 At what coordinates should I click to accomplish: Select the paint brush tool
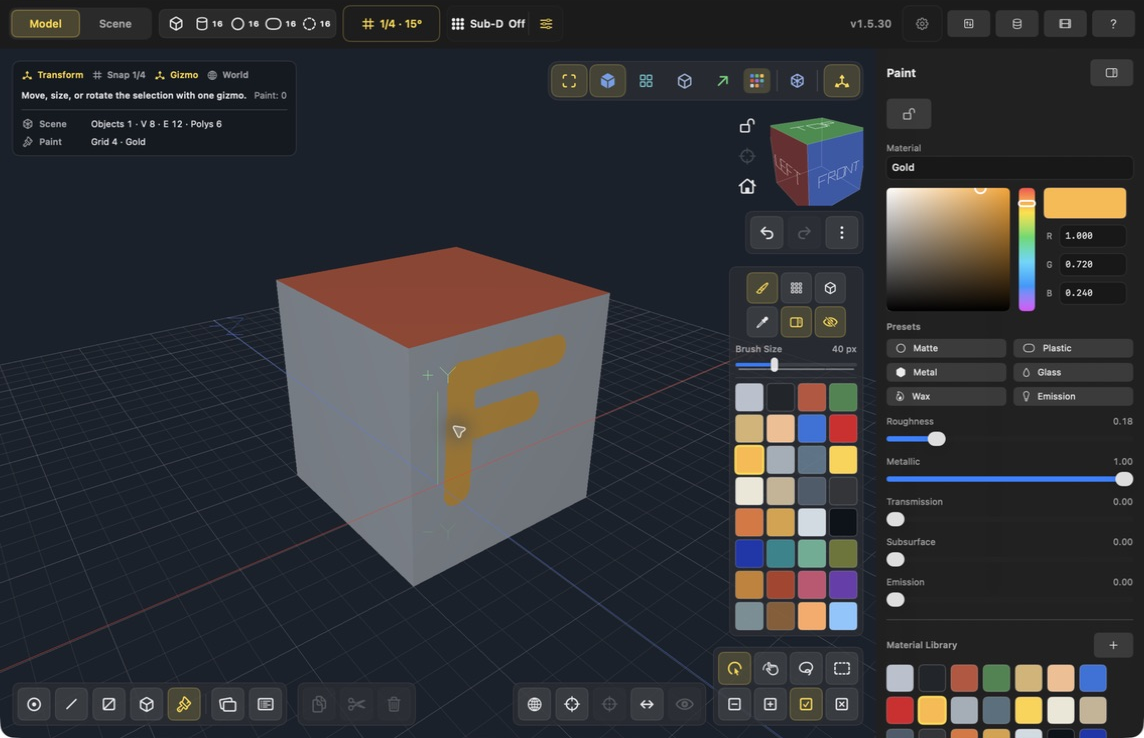762,288
